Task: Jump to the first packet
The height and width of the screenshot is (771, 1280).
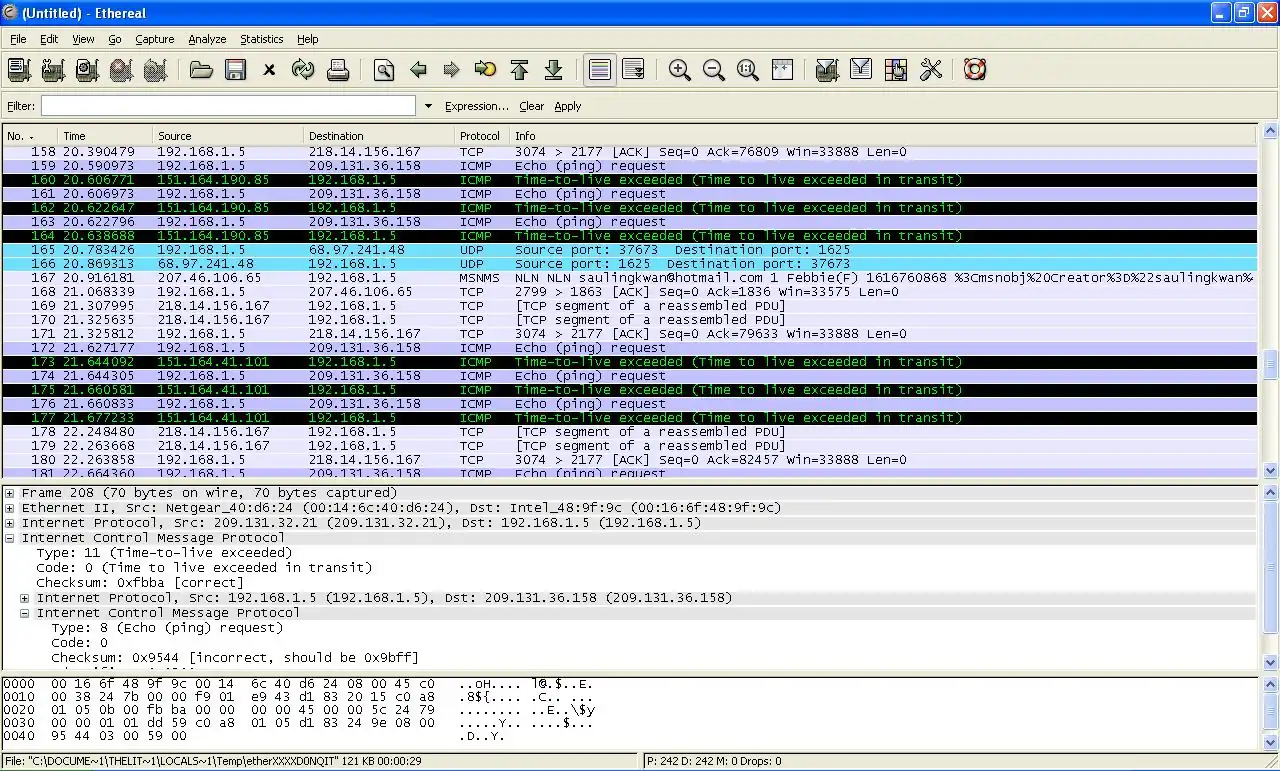Action: pos(519,70)
